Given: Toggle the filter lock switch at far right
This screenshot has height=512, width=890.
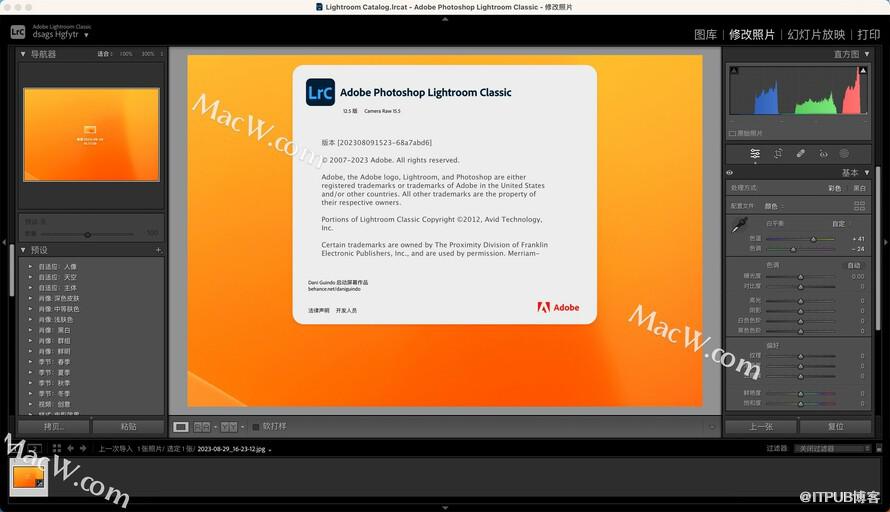Looking at the screenshot, I should click(879, 448).
